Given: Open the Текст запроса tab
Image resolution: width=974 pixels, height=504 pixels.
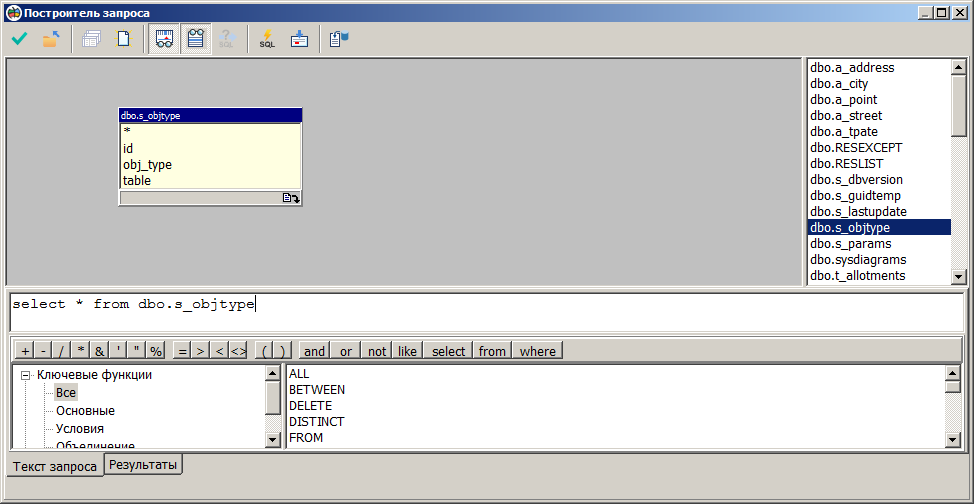Looking at the screenshot, I should click(x=55, y=466).
